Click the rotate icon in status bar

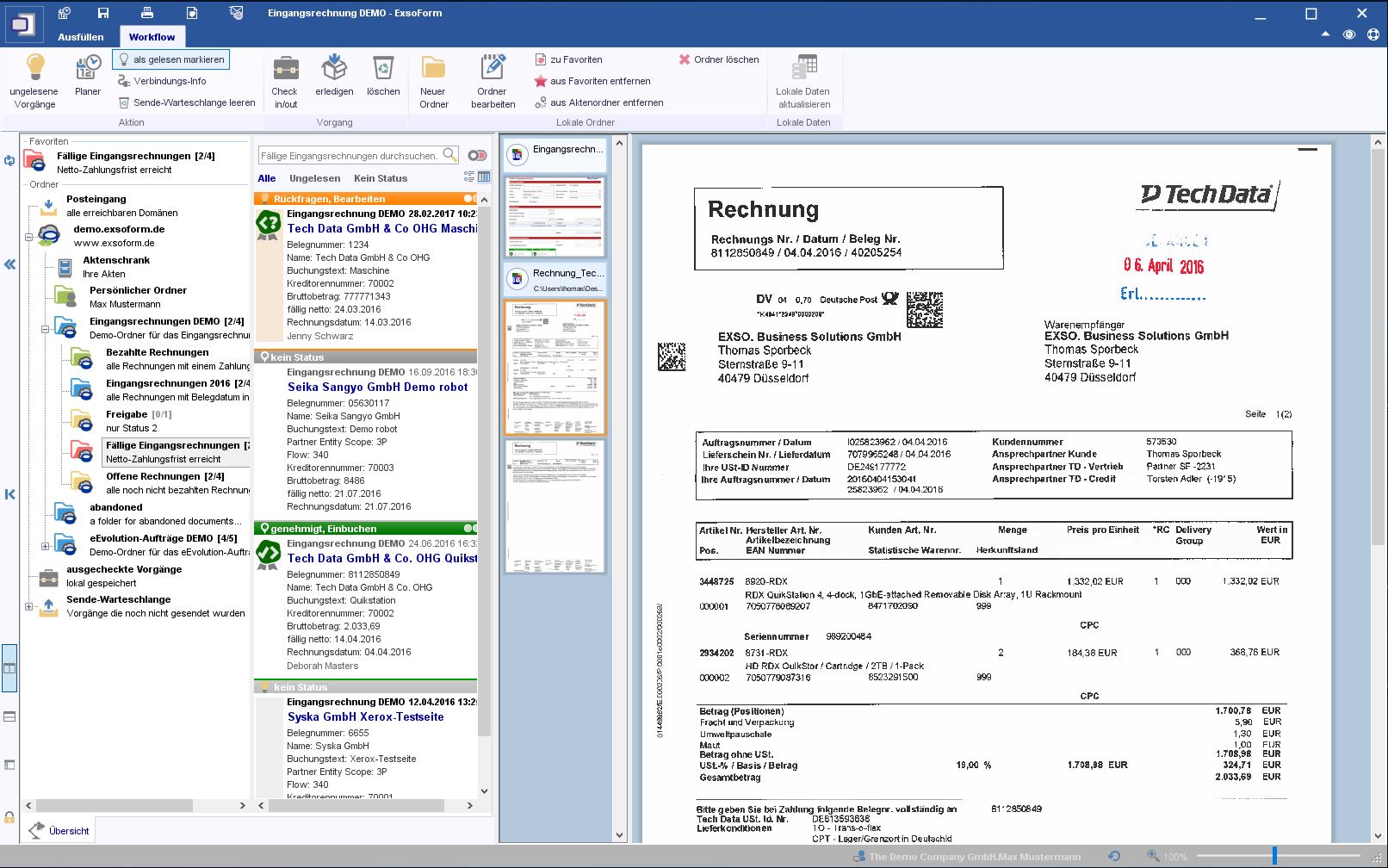click(1114, 856)
